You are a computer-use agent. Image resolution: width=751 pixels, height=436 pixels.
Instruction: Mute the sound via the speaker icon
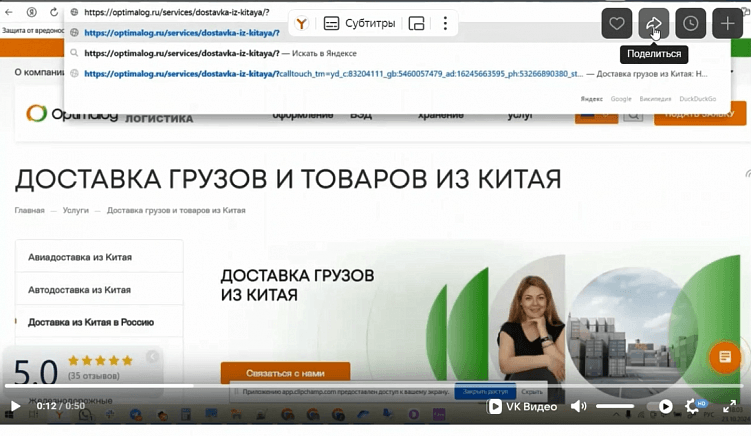tap(578, 406)
